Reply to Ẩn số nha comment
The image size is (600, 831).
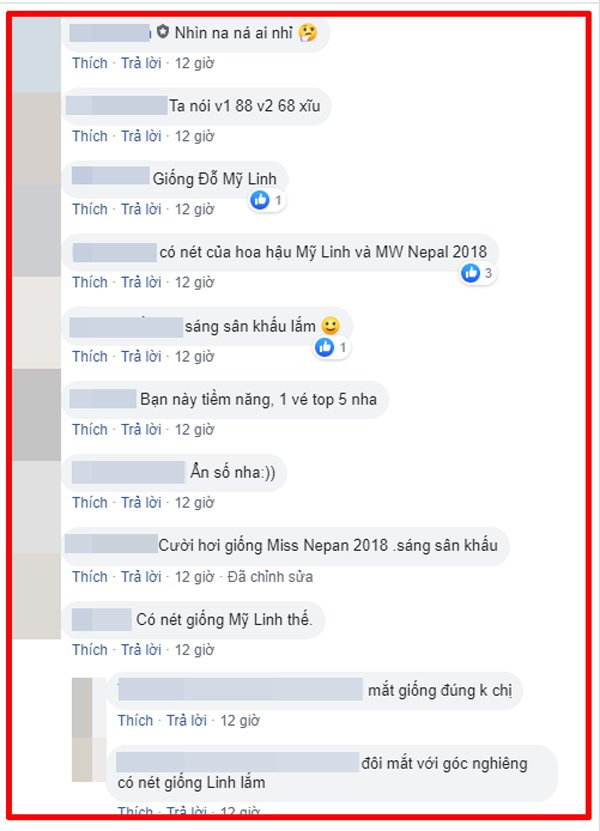[x=141, y=502]
